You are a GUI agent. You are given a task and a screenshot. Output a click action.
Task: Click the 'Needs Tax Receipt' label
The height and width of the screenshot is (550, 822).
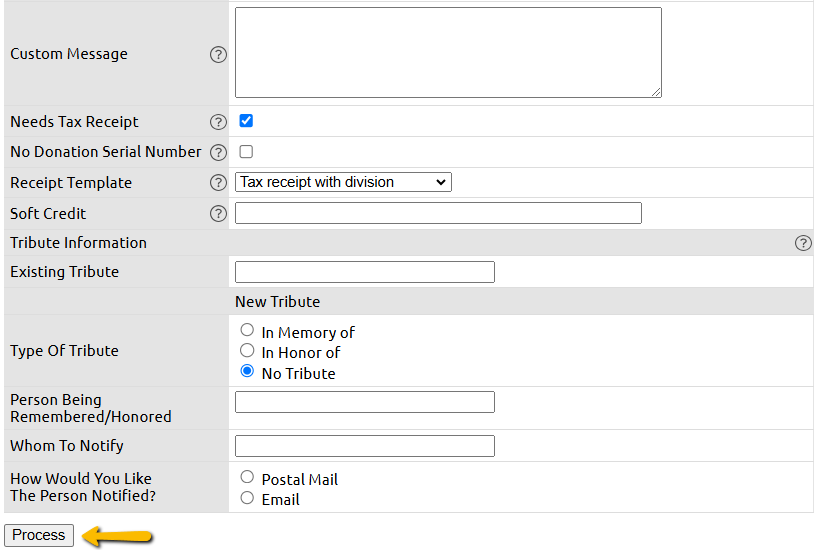click(x=74, y=122)
